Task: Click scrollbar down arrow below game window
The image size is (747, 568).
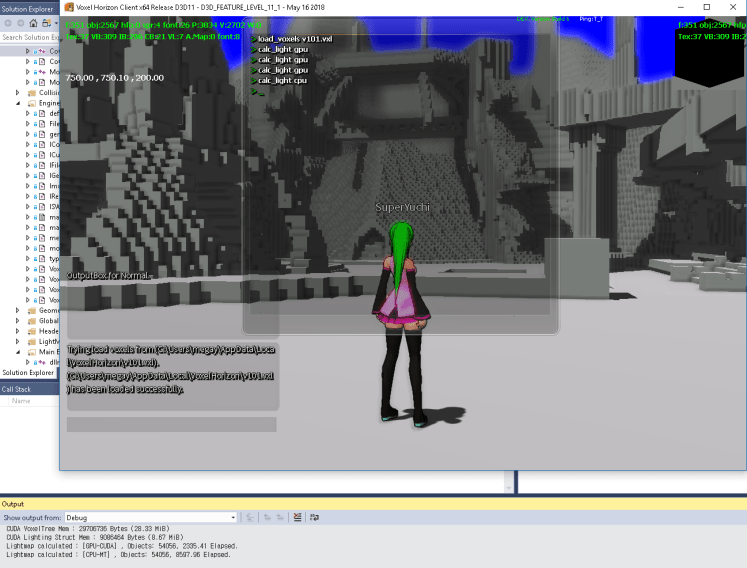Action: click(x=509, y=488)
